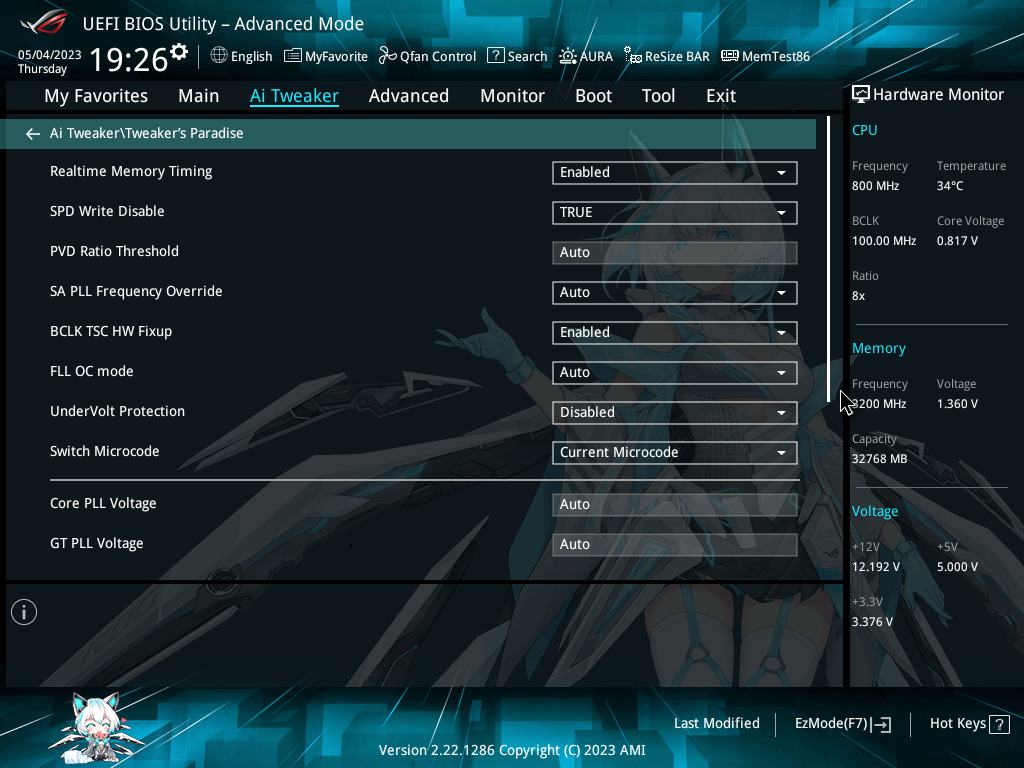Open the time settings gear icon

tap(179, 52)
